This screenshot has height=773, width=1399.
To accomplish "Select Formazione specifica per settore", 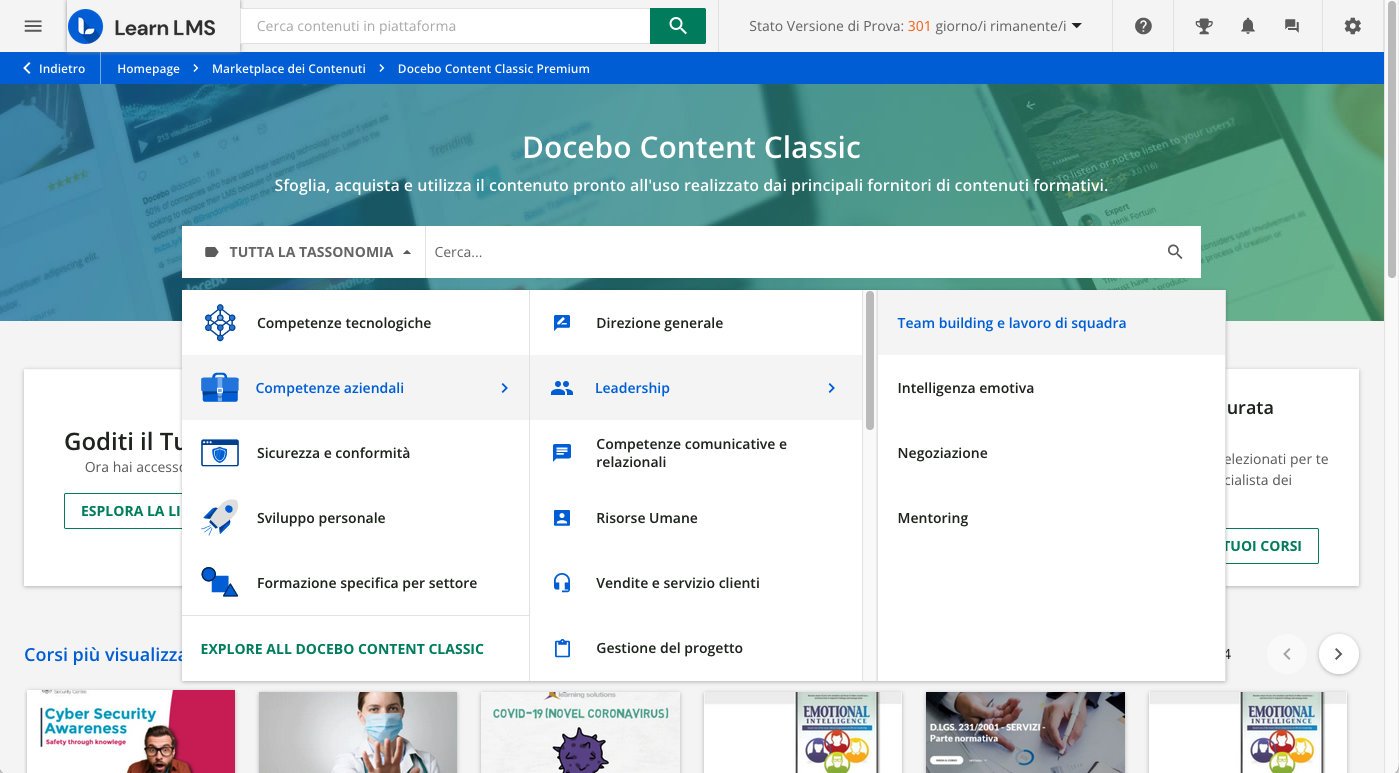I will pyautogui.click(x=355, y=583).
